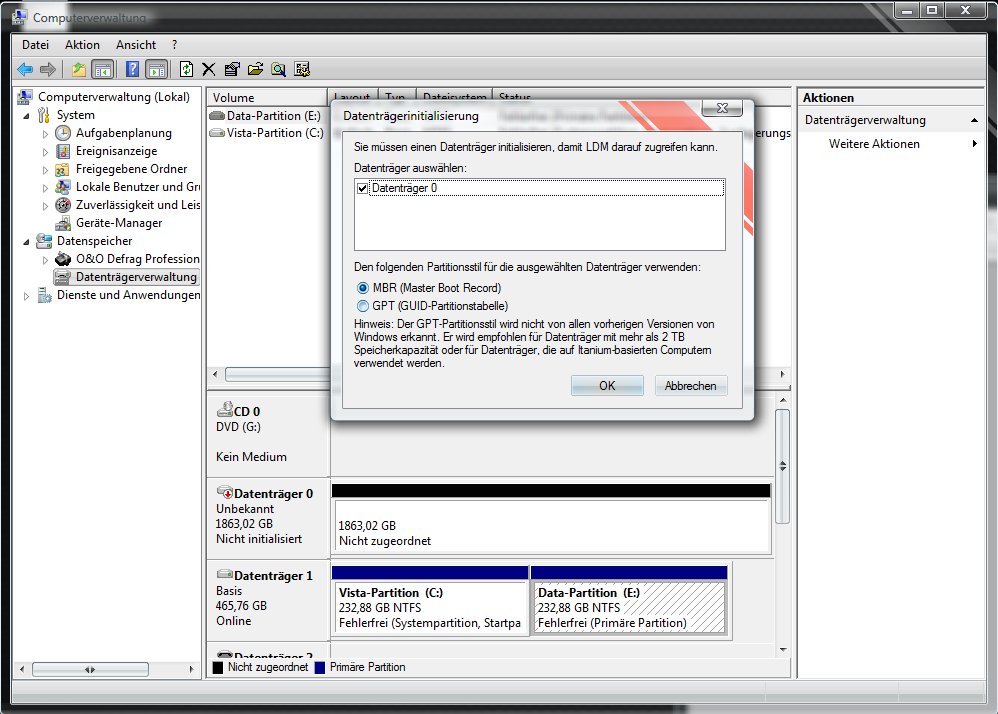
Task: Close the Datenträgerinitialisierung dialog
Action: (x=722, y=108)
